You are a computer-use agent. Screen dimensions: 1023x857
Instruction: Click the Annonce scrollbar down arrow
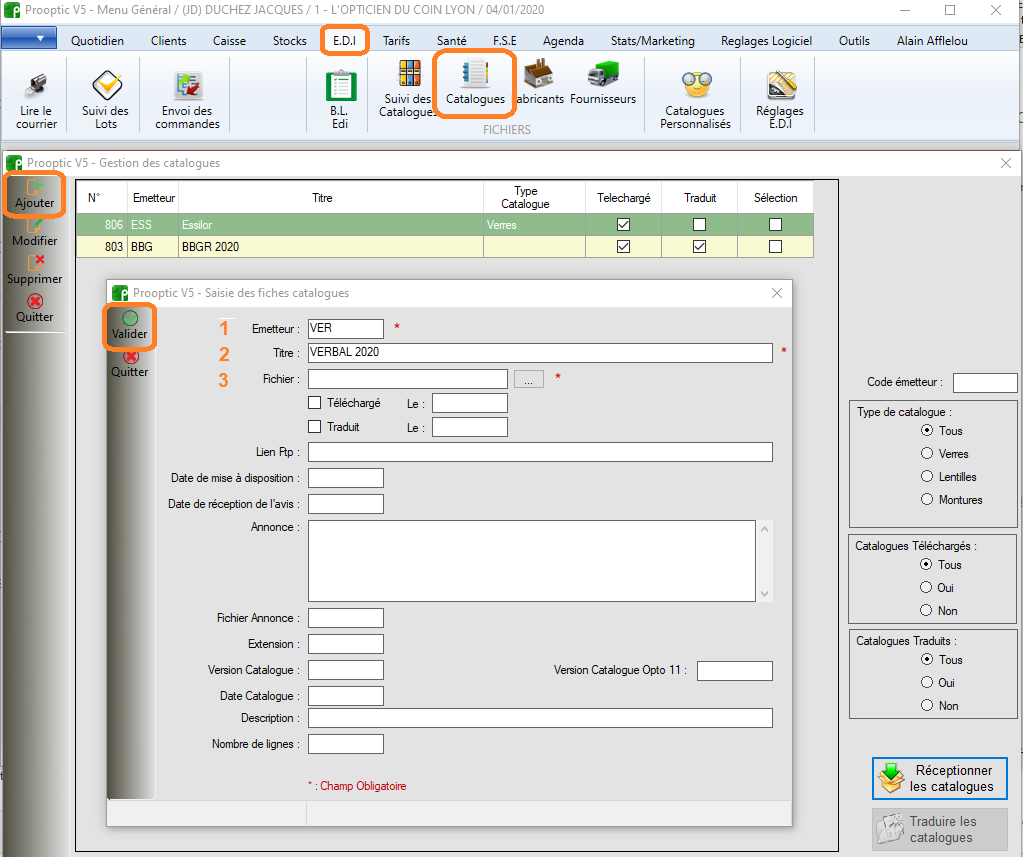765,594
